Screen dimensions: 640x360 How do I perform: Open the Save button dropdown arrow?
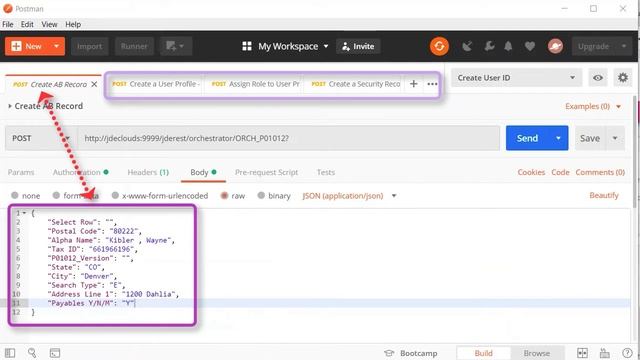tap(615, 138)
